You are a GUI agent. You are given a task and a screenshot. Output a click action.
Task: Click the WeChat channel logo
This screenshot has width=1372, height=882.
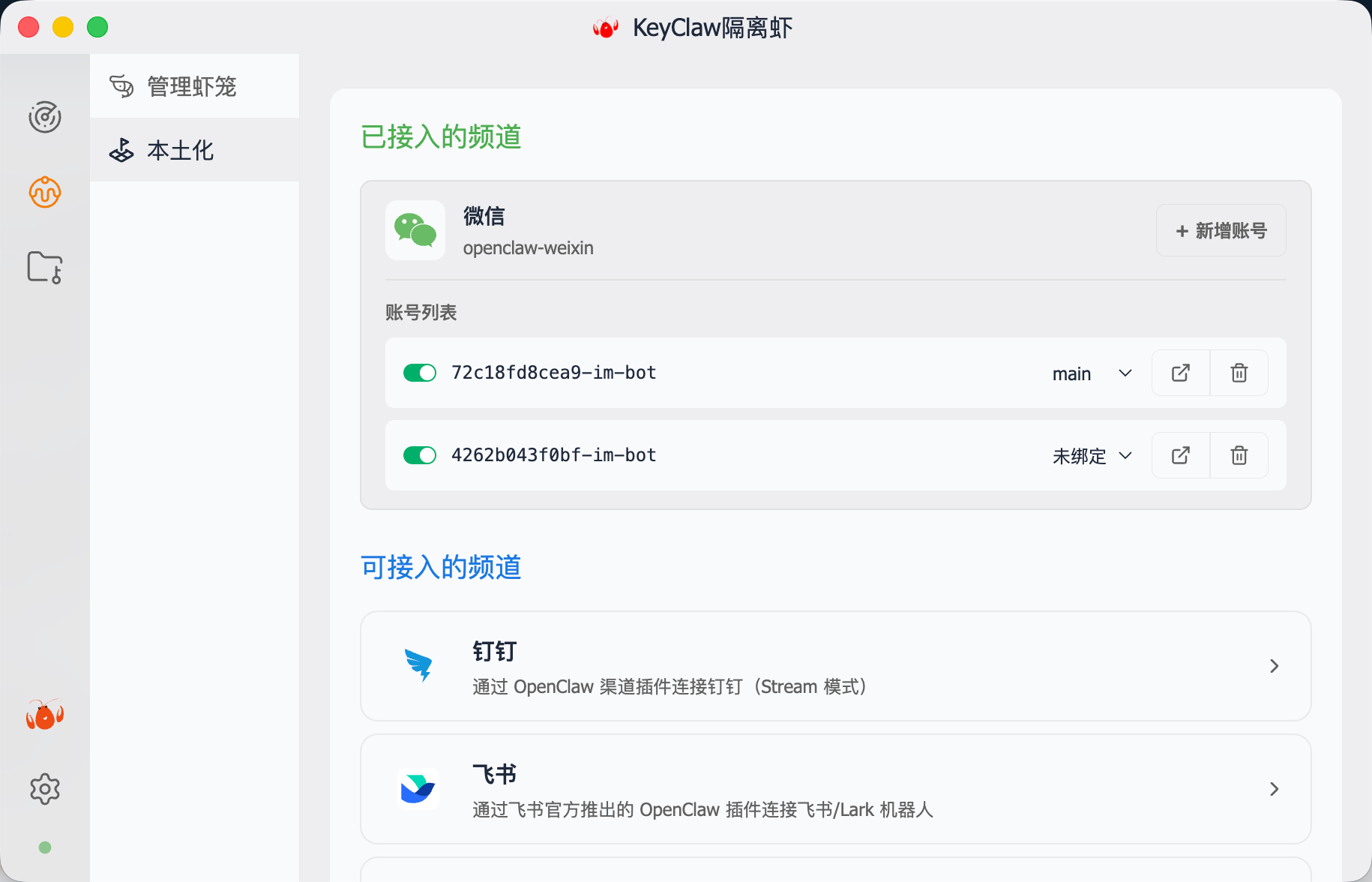point(415,230)
